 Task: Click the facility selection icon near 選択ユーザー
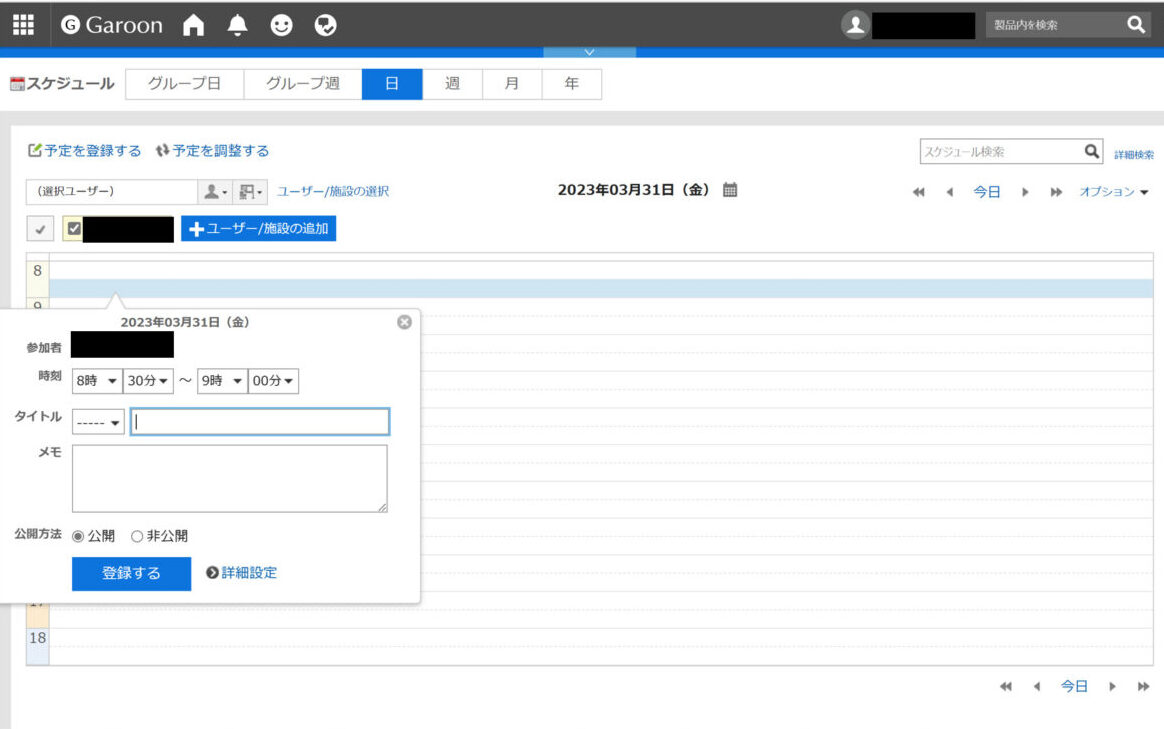click(x=249, y=190)
